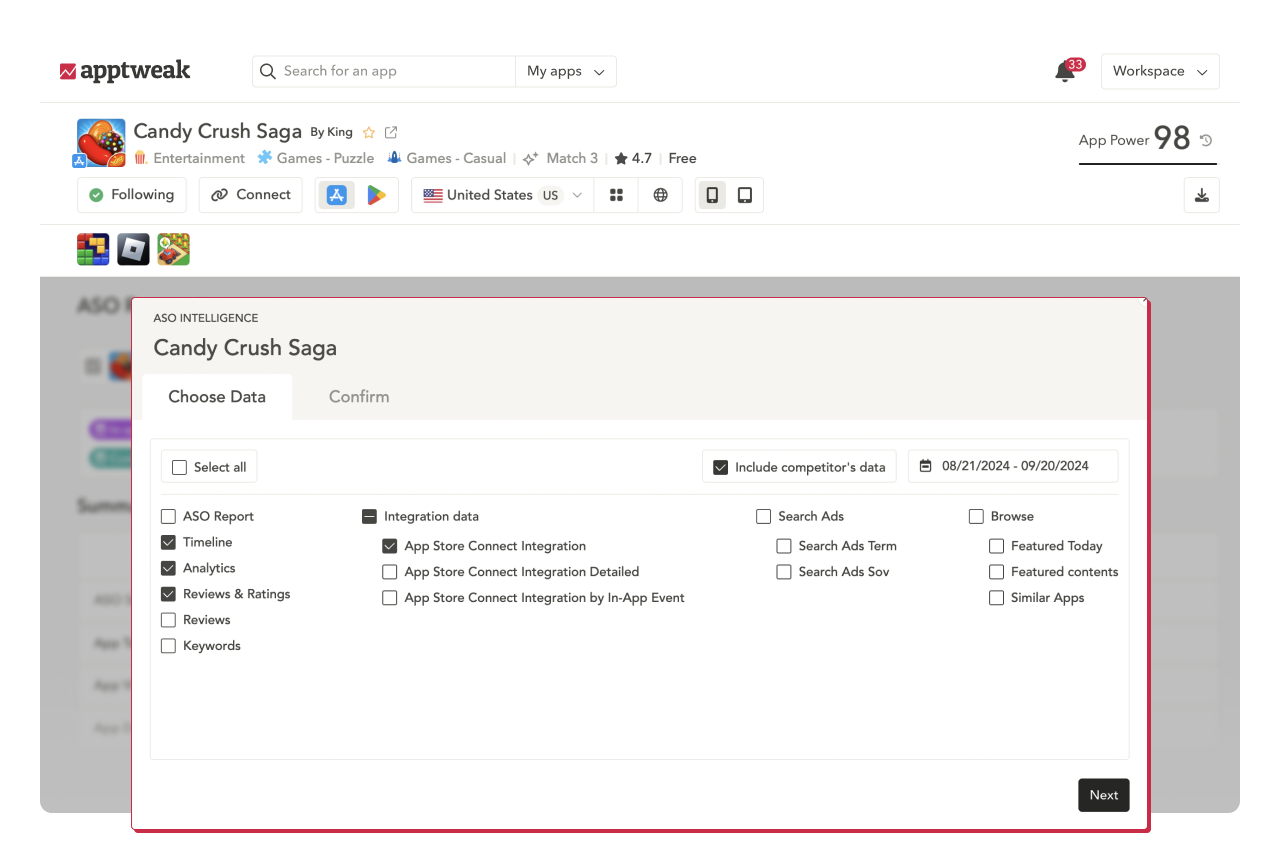Image resolution: width=1280 pixels, height=853 pixels.
Task: Open the Roblox competitor app icon
Action: [133, 249]
